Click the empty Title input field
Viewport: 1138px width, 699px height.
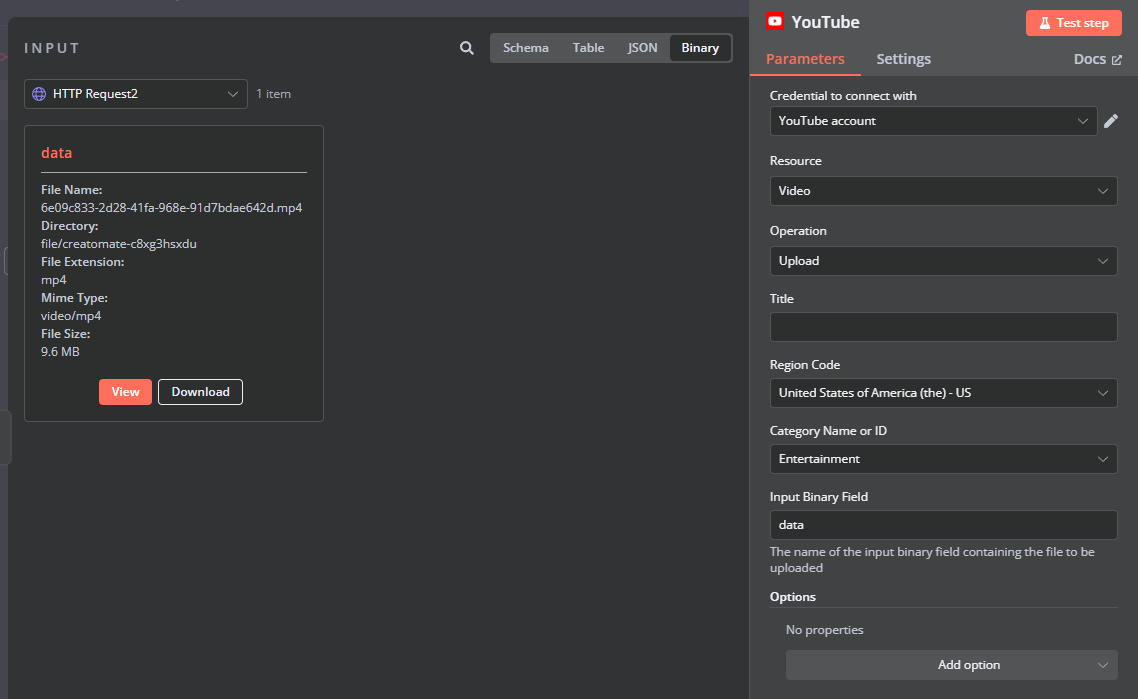943,327
